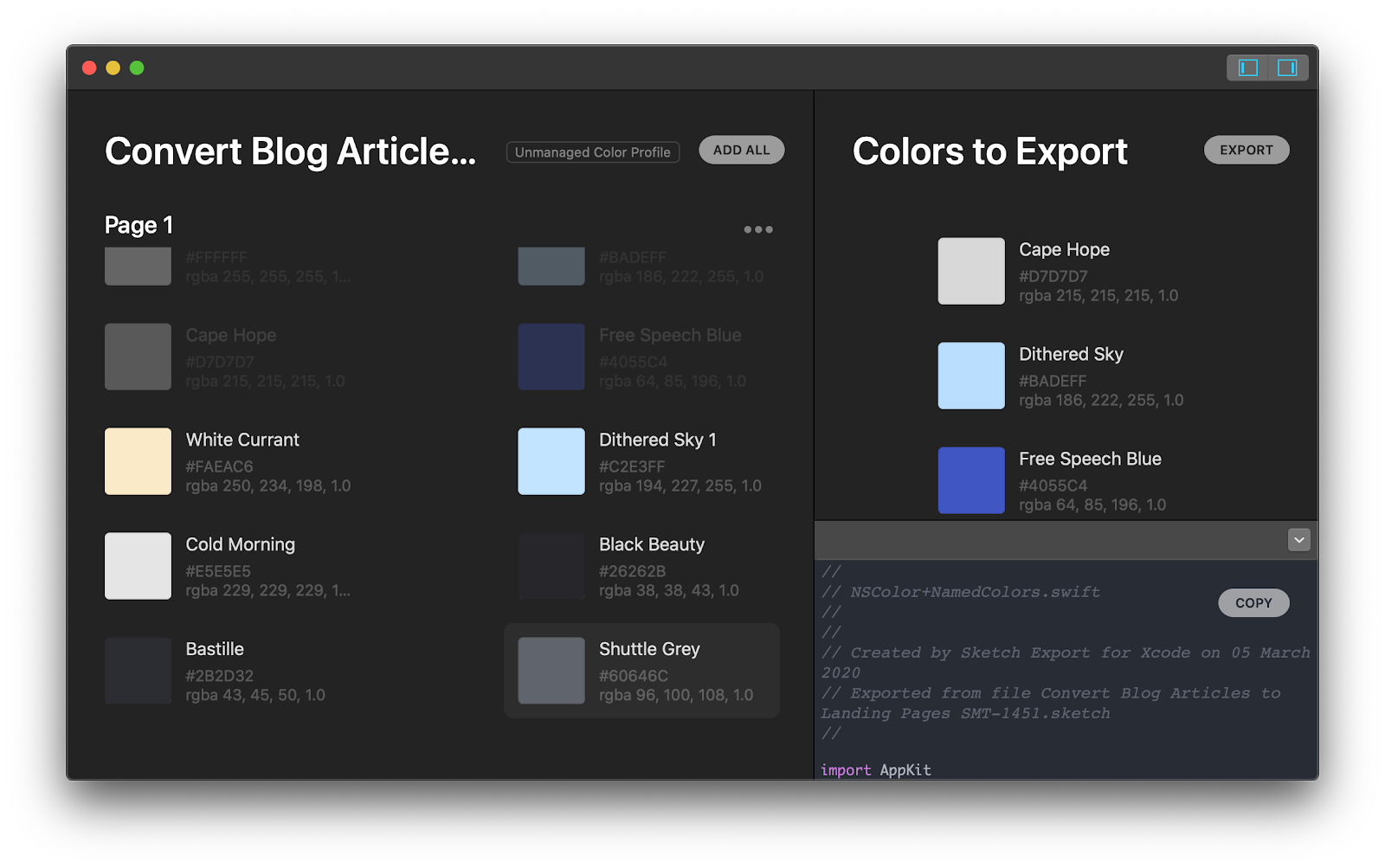Select the Cold Morning color swatch
Image resolution: width=1385 pixels, height=868 pixels.
click(138, 566)
